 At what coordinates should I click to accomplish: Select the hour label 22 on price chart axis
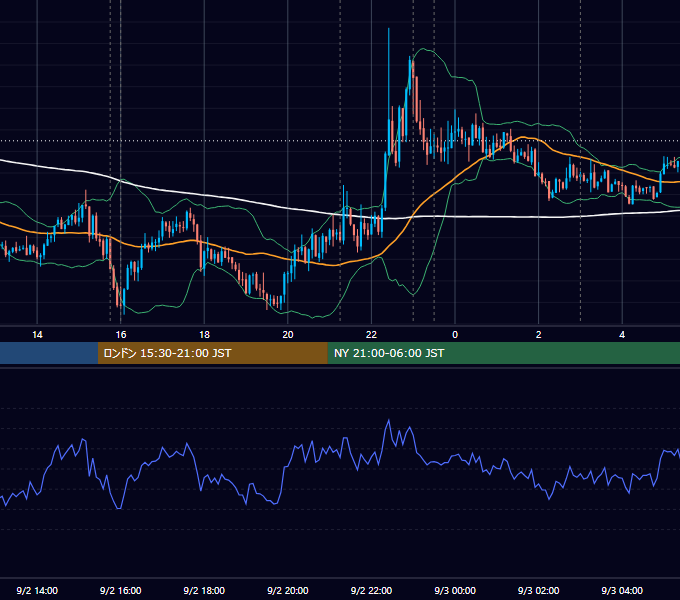click(371, 335)
